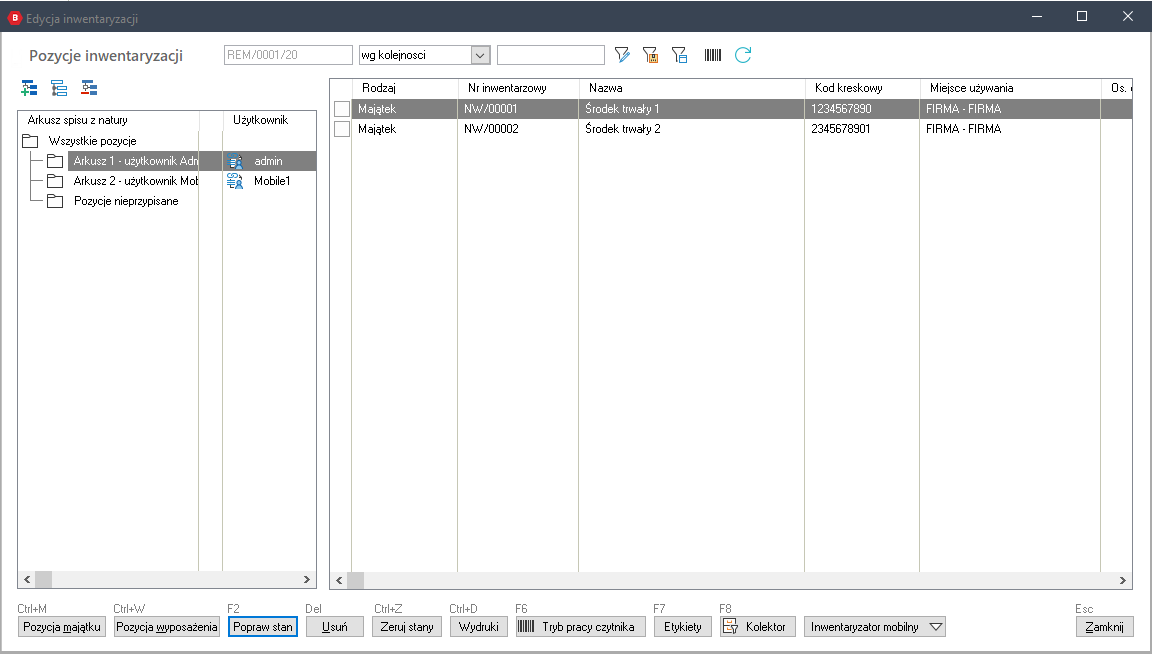Screen dimensions: 1152x654
Task: Click the delete inventory sheet icon
Action: (89, 88)
